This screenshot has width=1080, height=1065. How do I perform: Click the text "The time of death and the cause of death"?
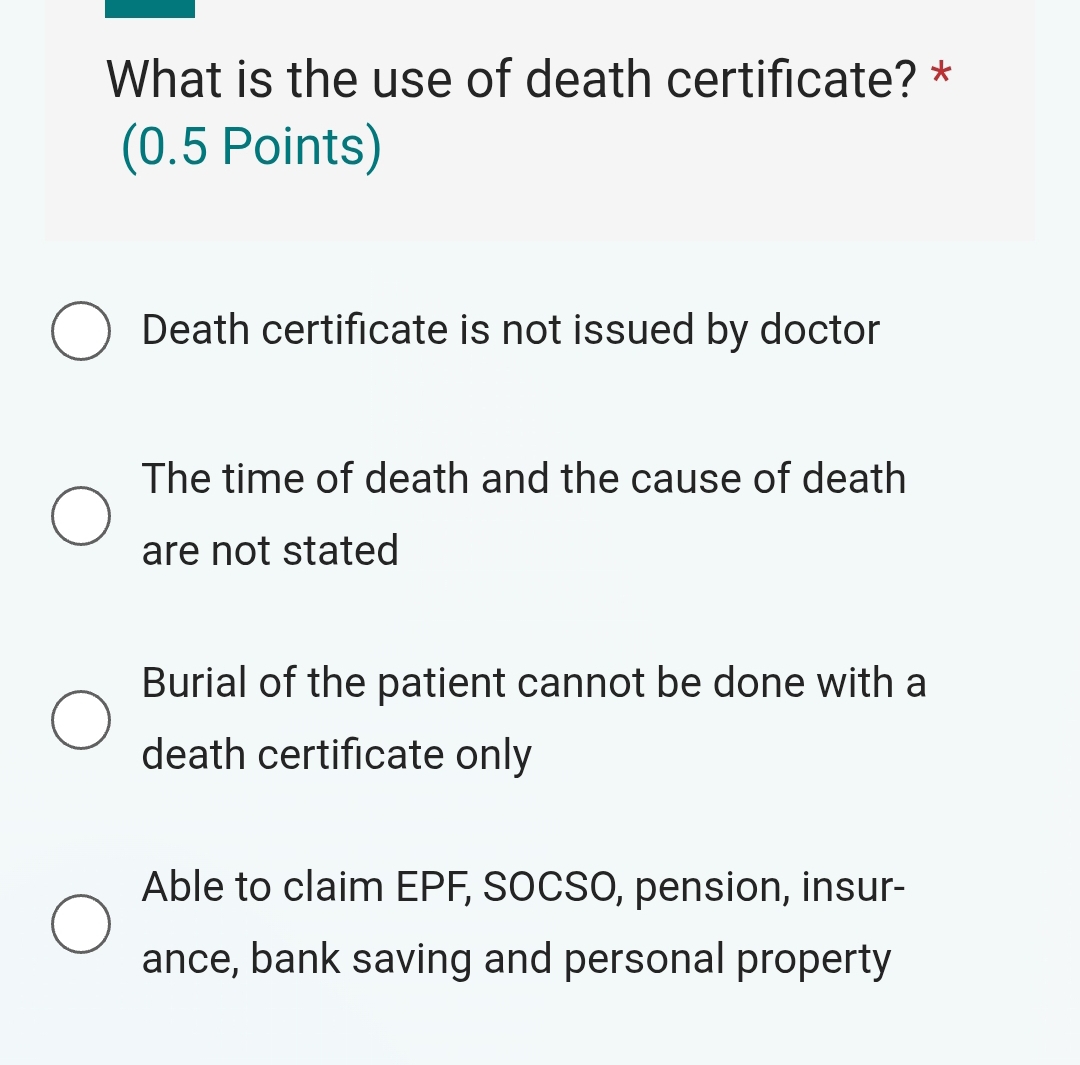(523, 479)
